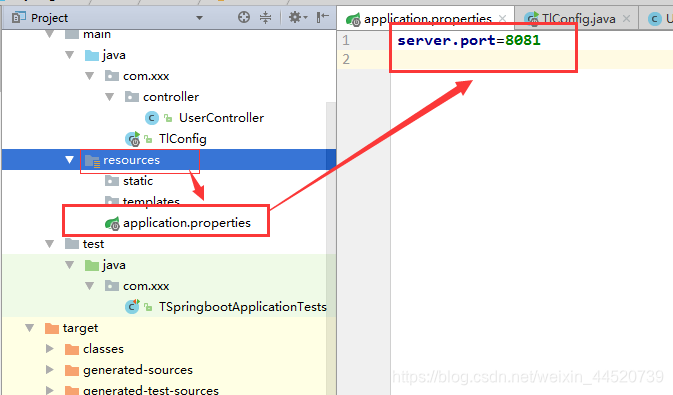
Task: Click the blue main java folder icon
Action: [x=92, y=55]
